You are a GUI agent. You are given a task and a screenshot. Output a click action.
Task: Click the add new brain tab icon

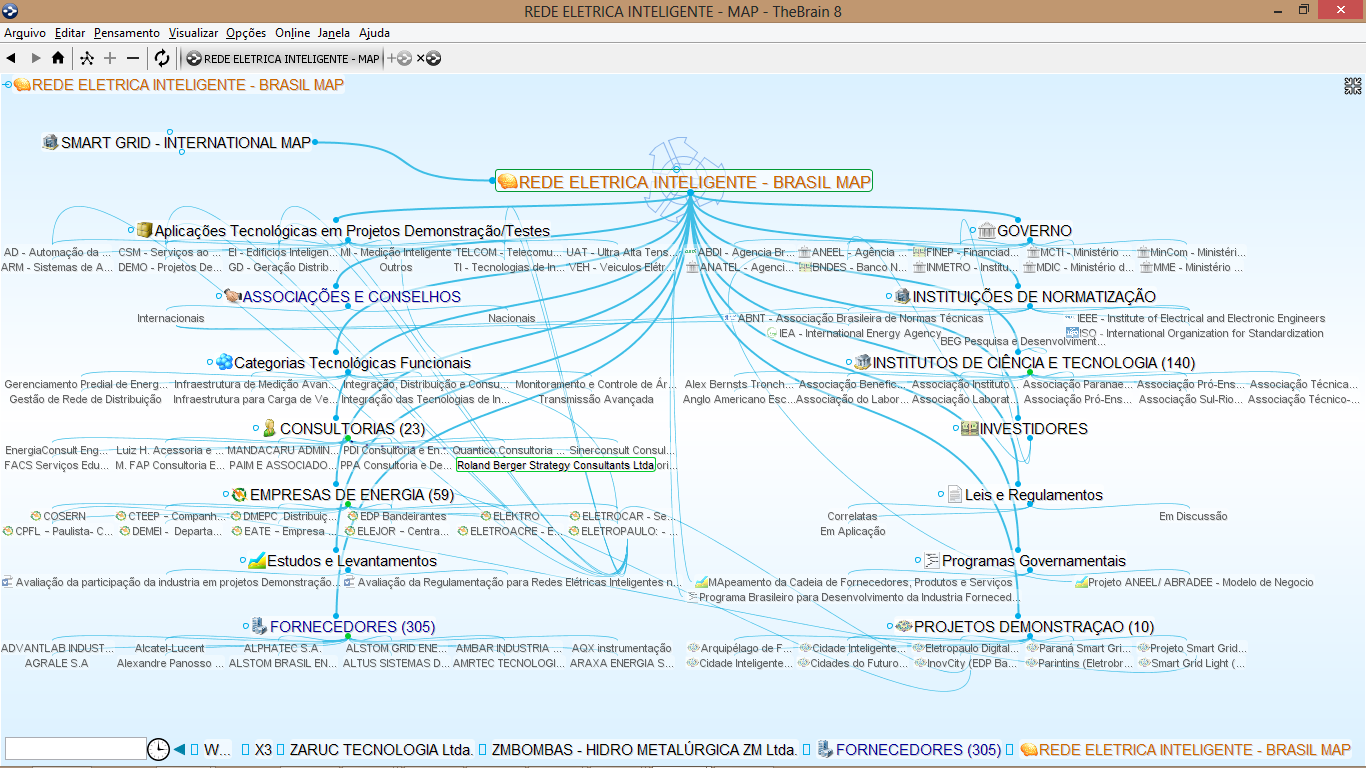pyautogui.click(x=399, y=59)
